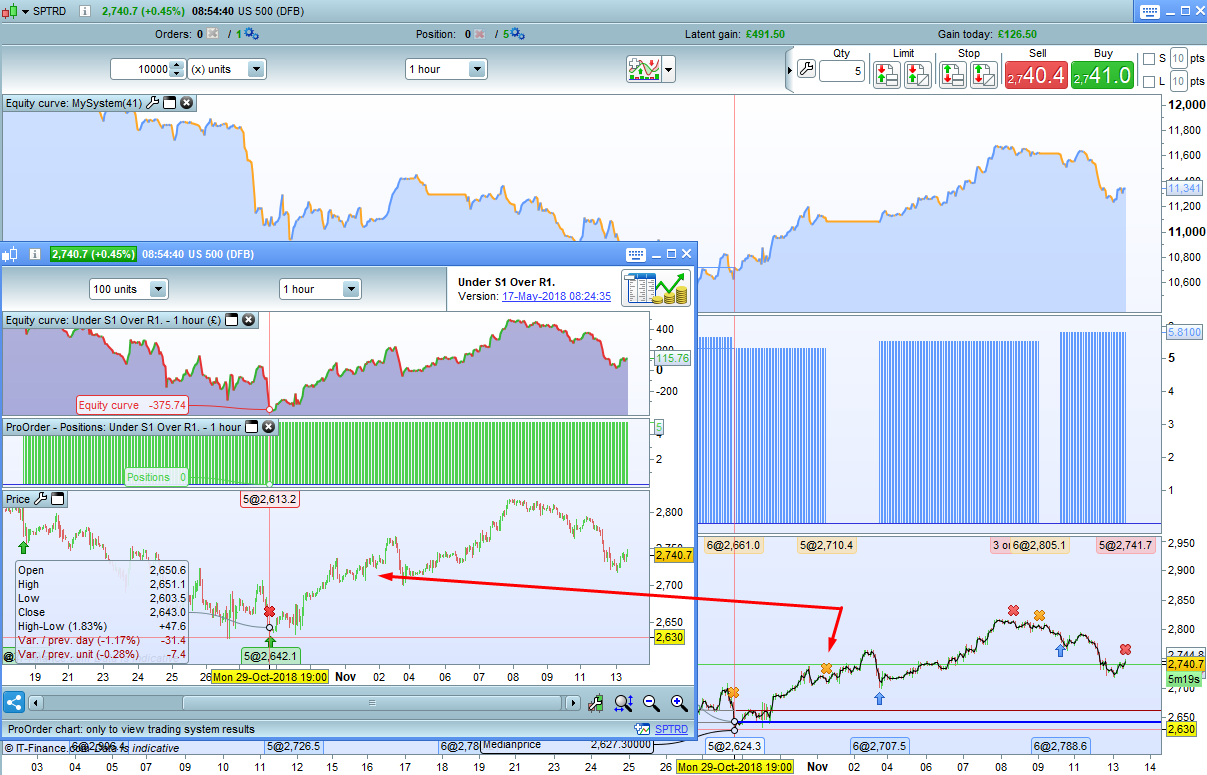Screen dimensions: 1207x775
Task: Click the 11,341 equity value label
Action: pyautogui.click(x=1186, y=188)
